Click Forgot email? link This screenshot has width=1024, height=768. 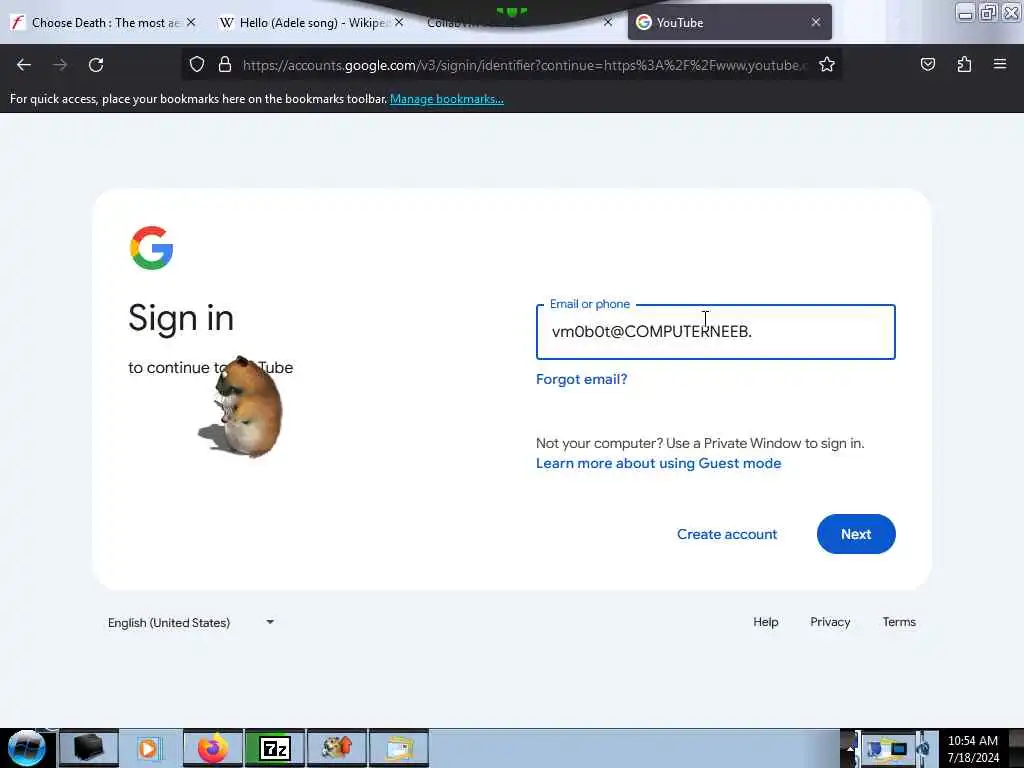pos(581,379)
